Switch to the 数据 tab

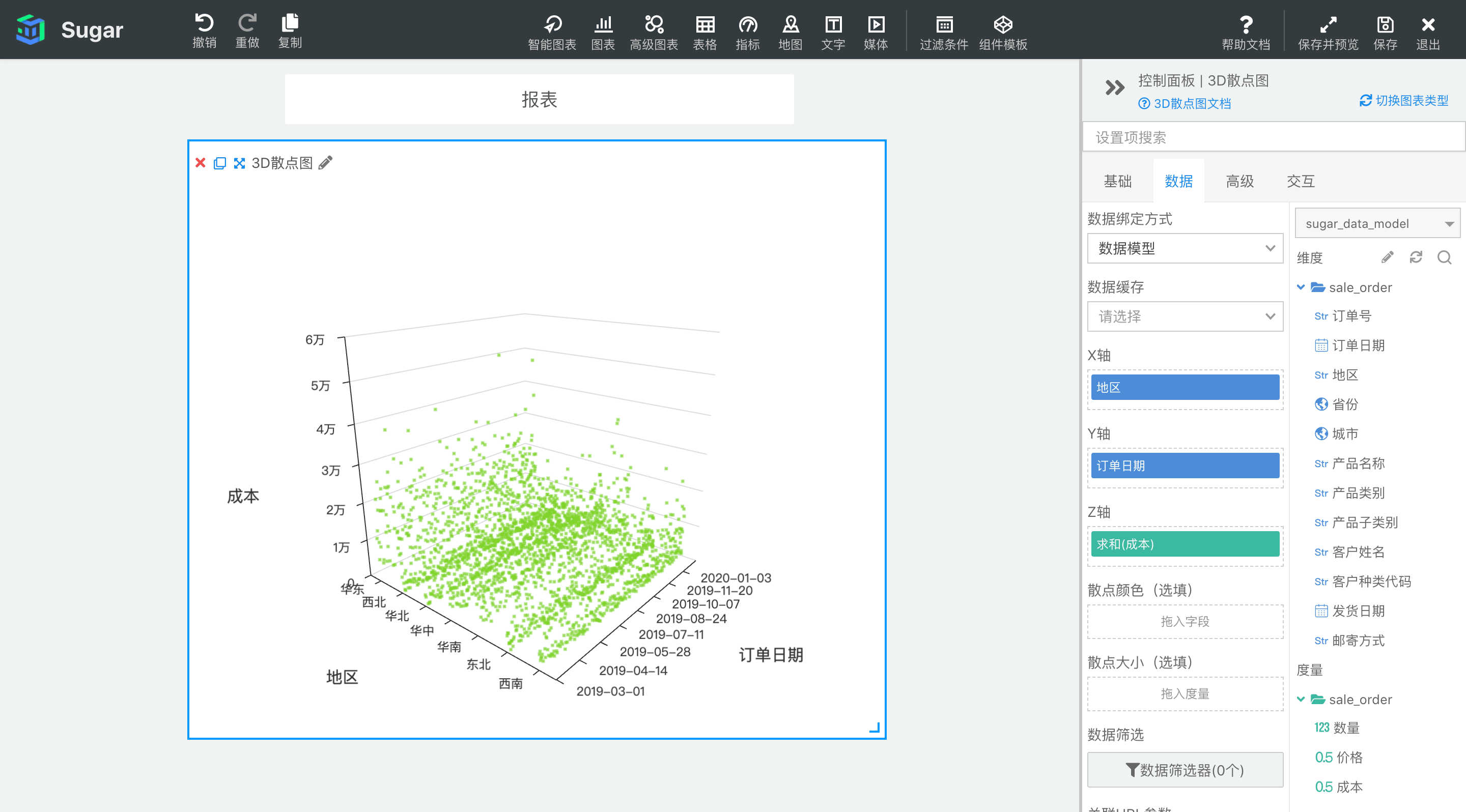click(x=1178, y=182)
